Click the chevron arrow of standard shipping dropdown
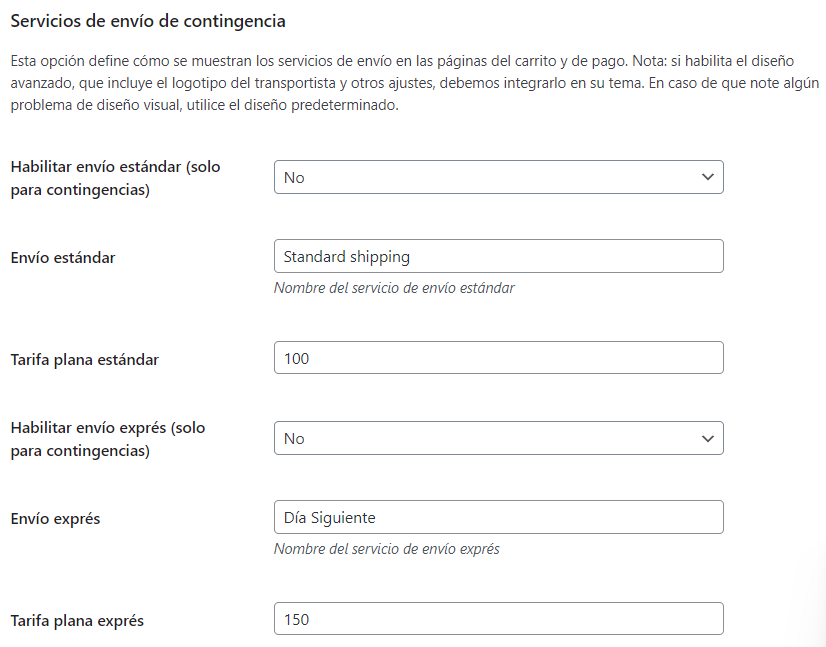Screen dimensions: 826x647 (x=707, y=177)
